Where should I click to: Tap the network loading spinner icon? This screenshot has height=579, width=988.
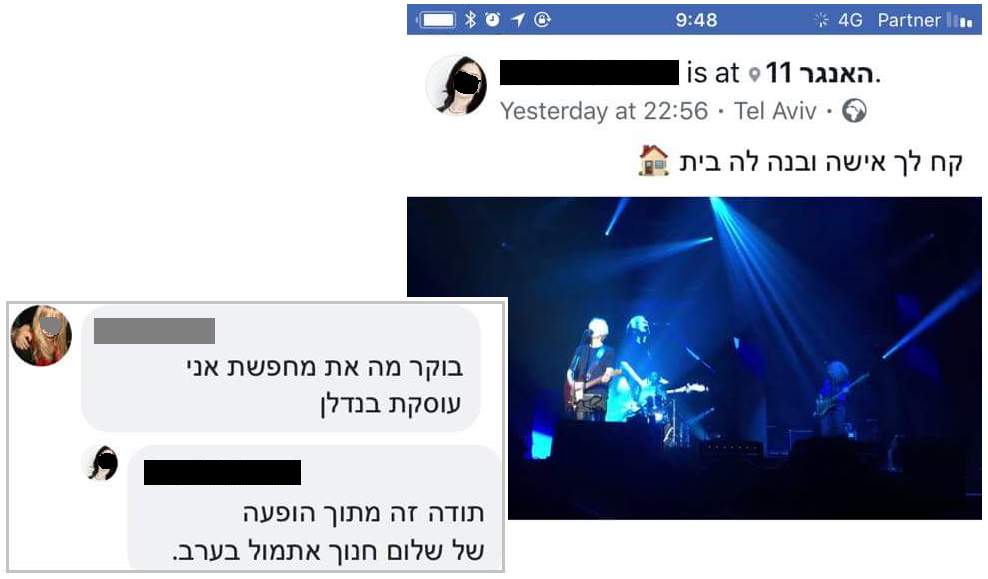tap(821, 20)
